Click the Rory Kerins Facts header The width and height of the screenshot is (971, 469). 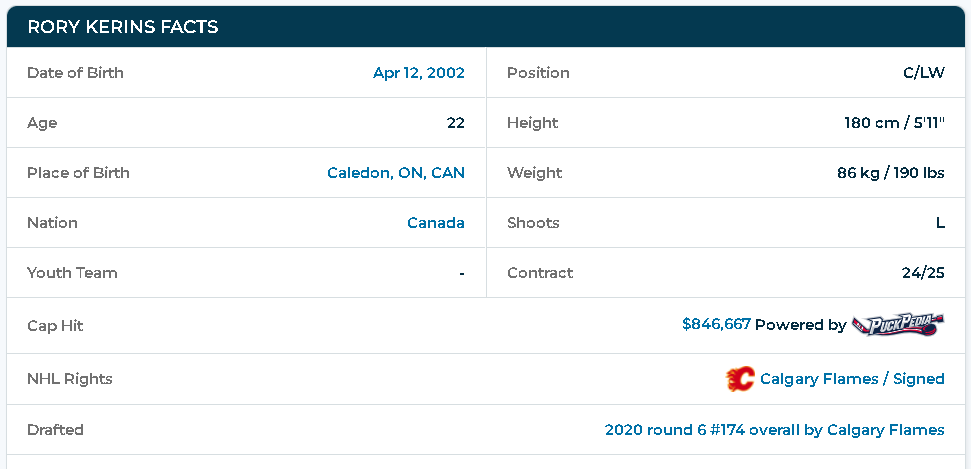[123, 27]
